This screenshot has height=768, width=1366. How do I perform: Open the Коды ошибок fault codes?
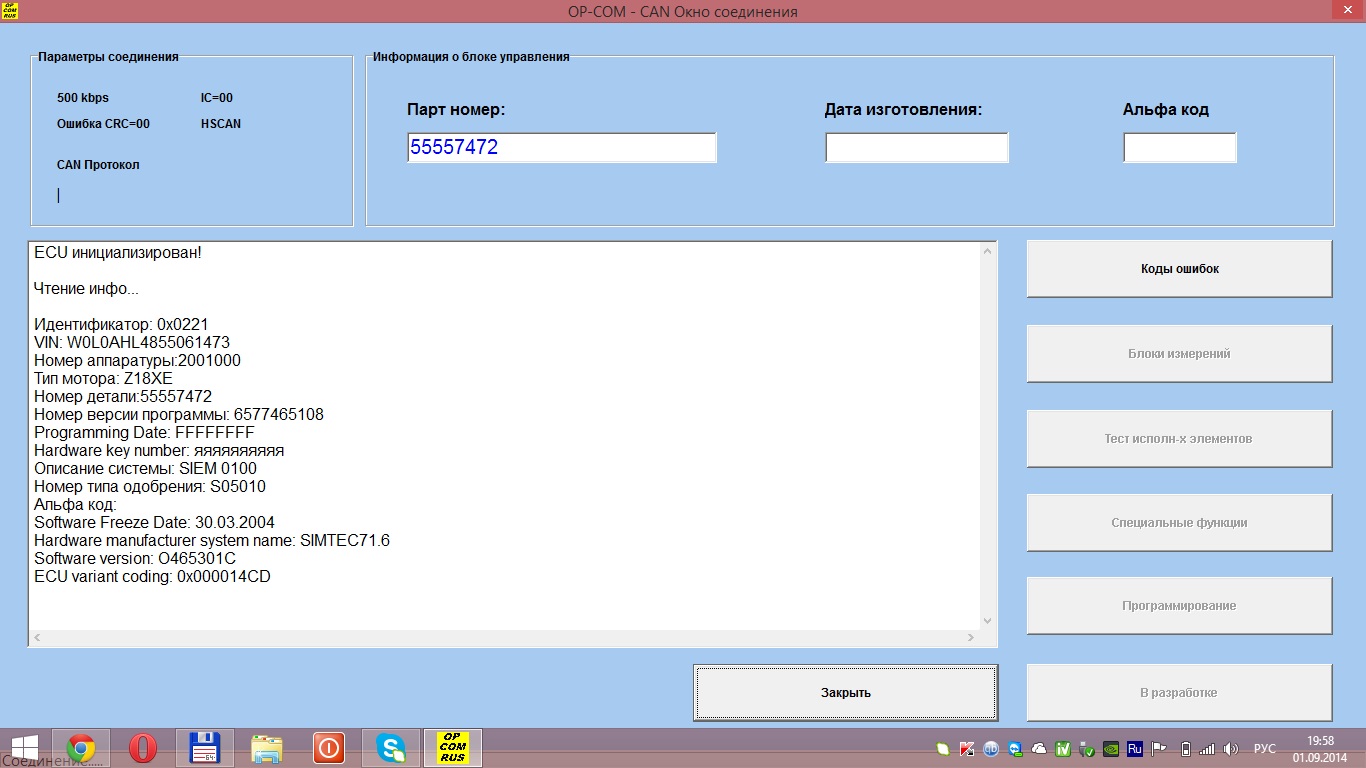(x=1179, y=269)
